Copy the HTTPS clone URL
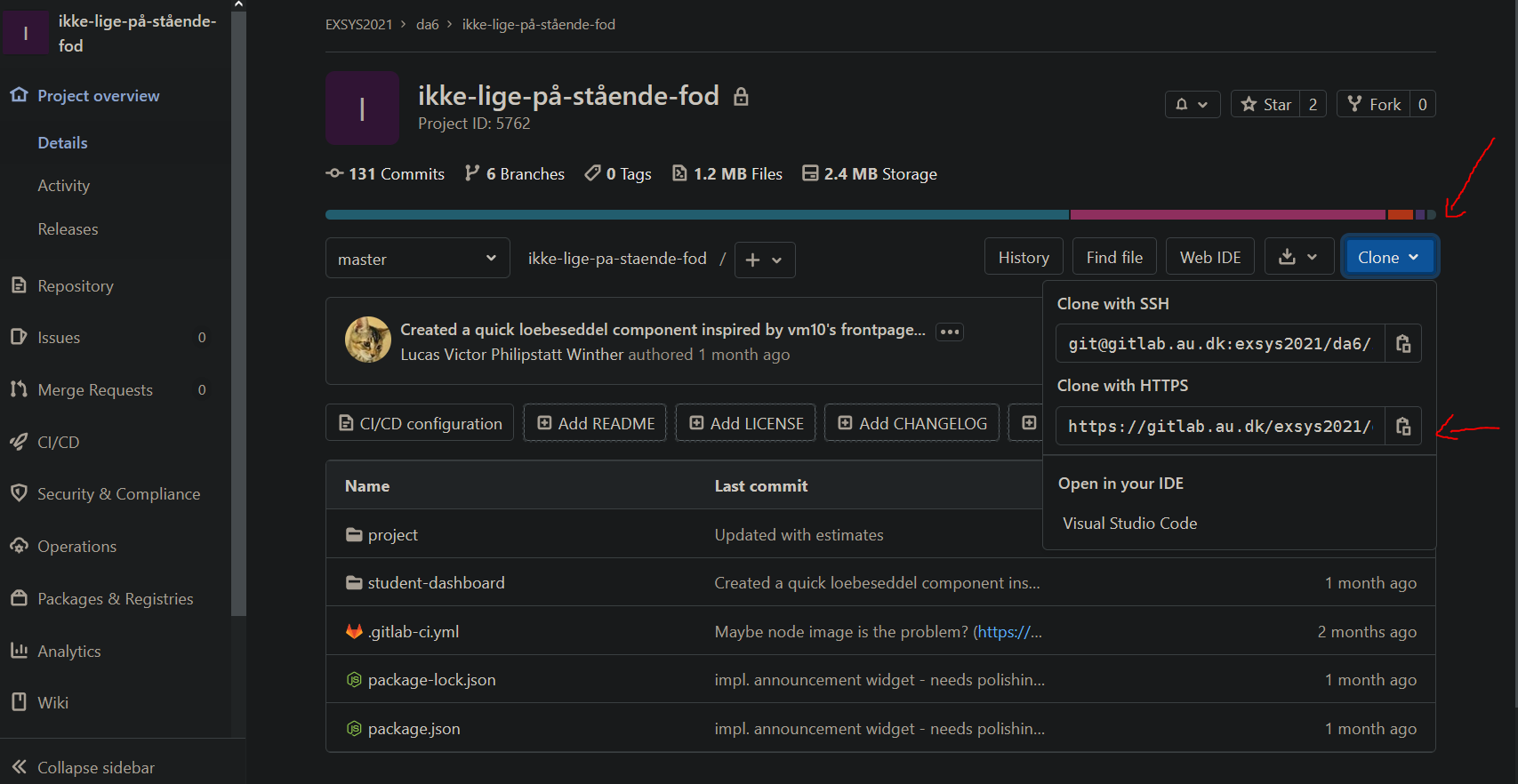The height and width of the screenshot is (784, 1518). point(1402,427)
